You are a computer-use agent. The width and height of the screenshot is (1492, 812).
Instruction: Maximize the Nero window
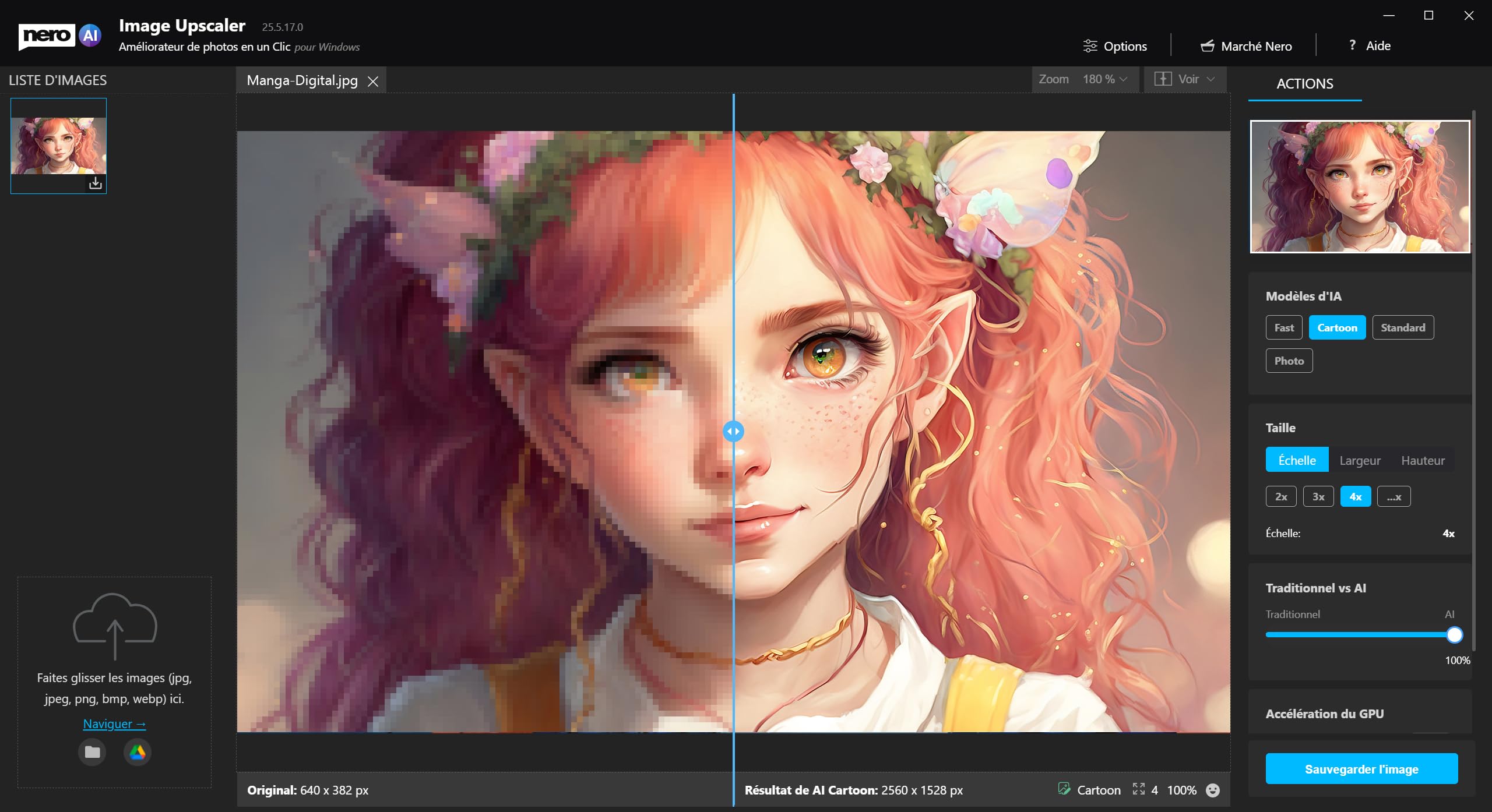pyautogui.click(x=1428, y=16)
